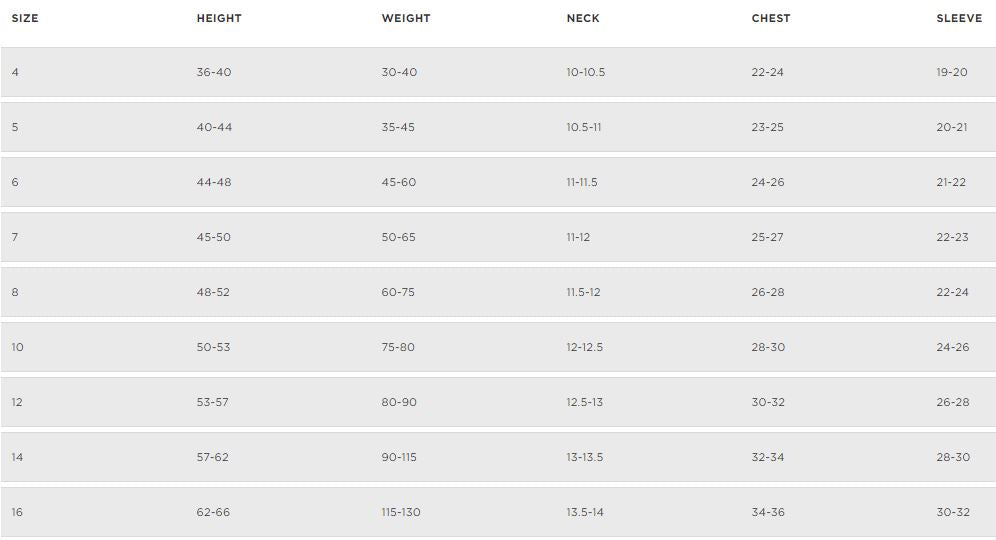
Task: Click chest value 25-27 for size 7
Action: [768, 237]
